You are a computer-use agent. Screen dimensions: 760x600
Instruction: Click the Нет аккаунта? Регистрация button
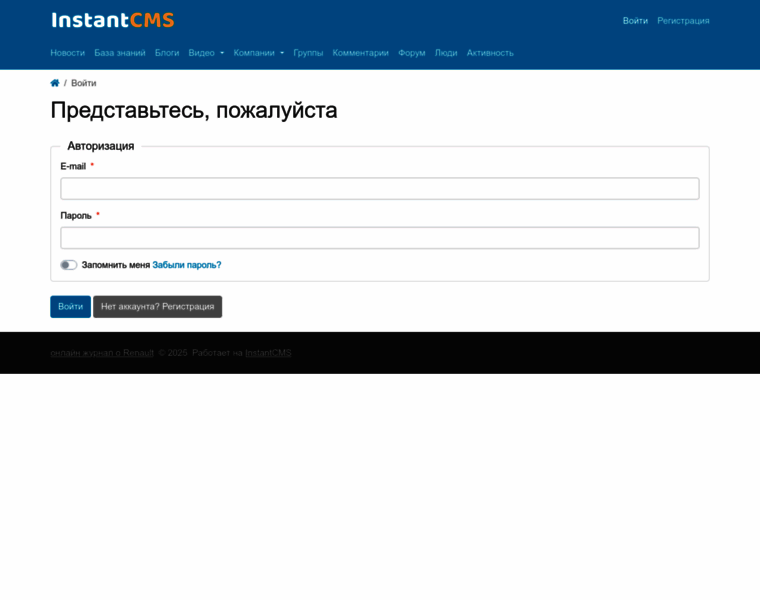157,307
